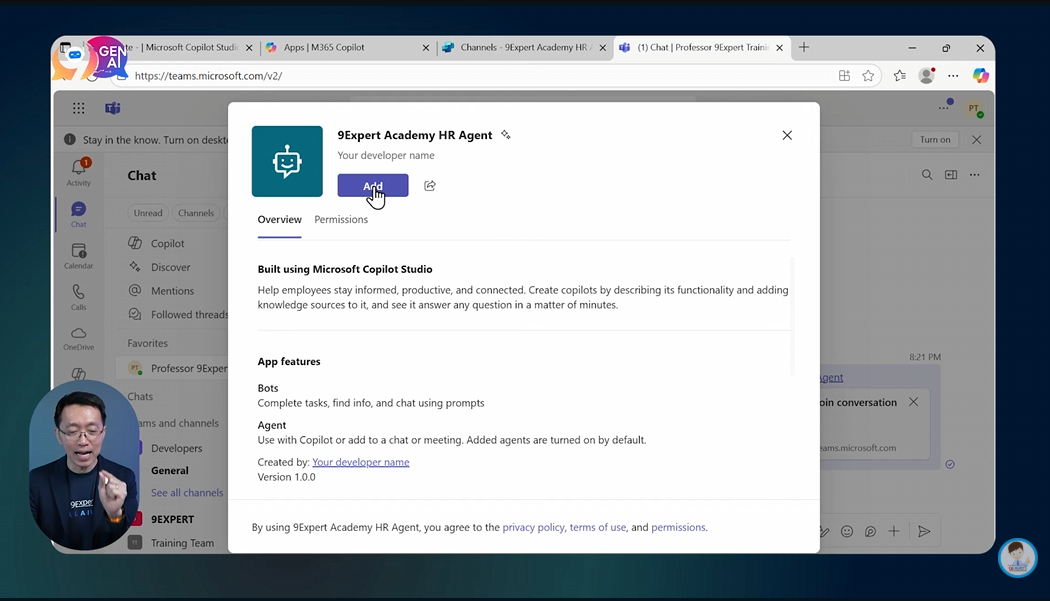Insert an emoji in the message box

click(847, 531)
